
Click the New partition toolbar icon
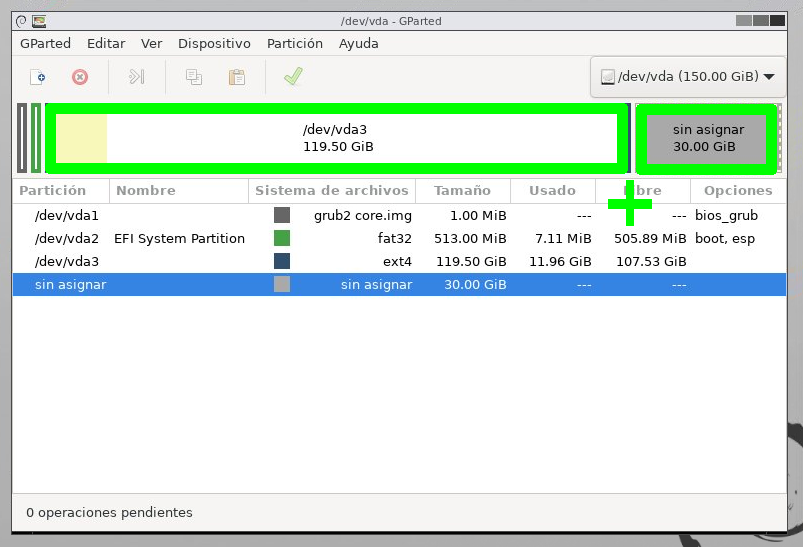tap(38, 76)
